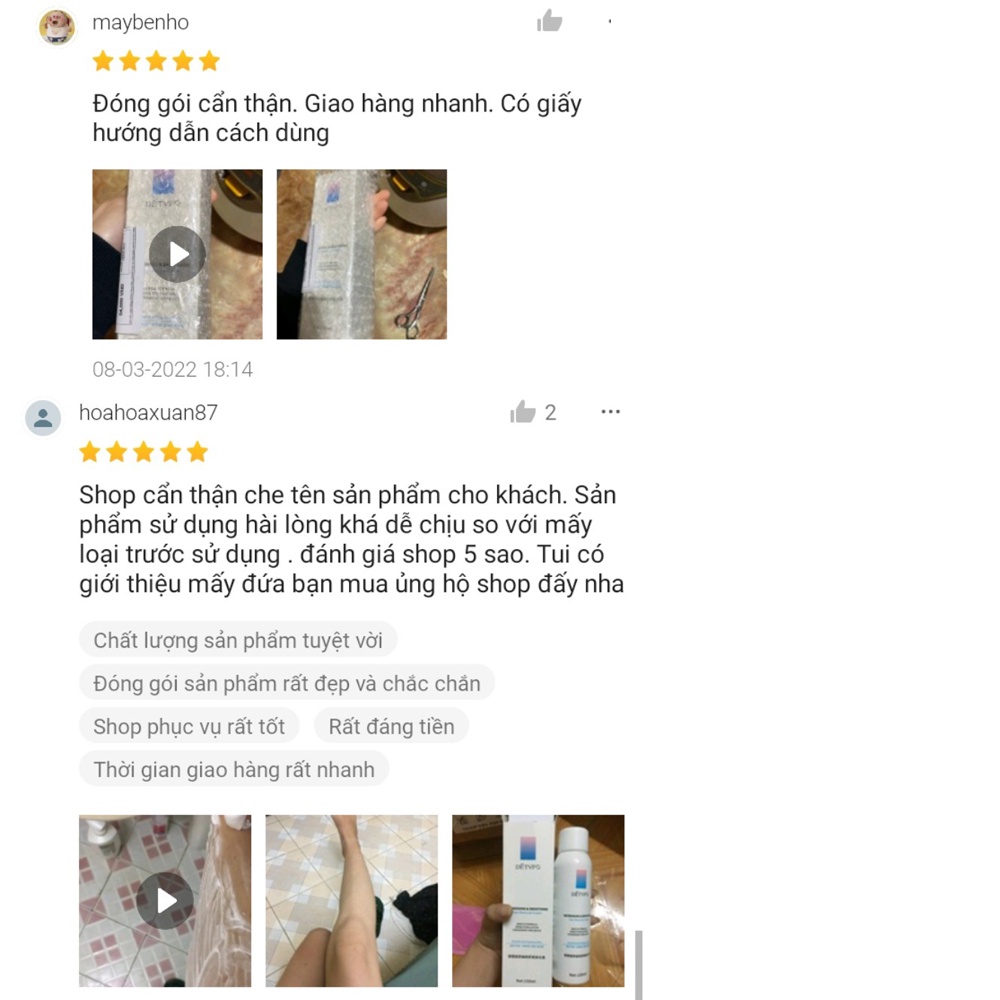The height and width of the screenshot is (1000, 1000).
Task: Play maybenho's packaging review video
Action: click(177, 254)
